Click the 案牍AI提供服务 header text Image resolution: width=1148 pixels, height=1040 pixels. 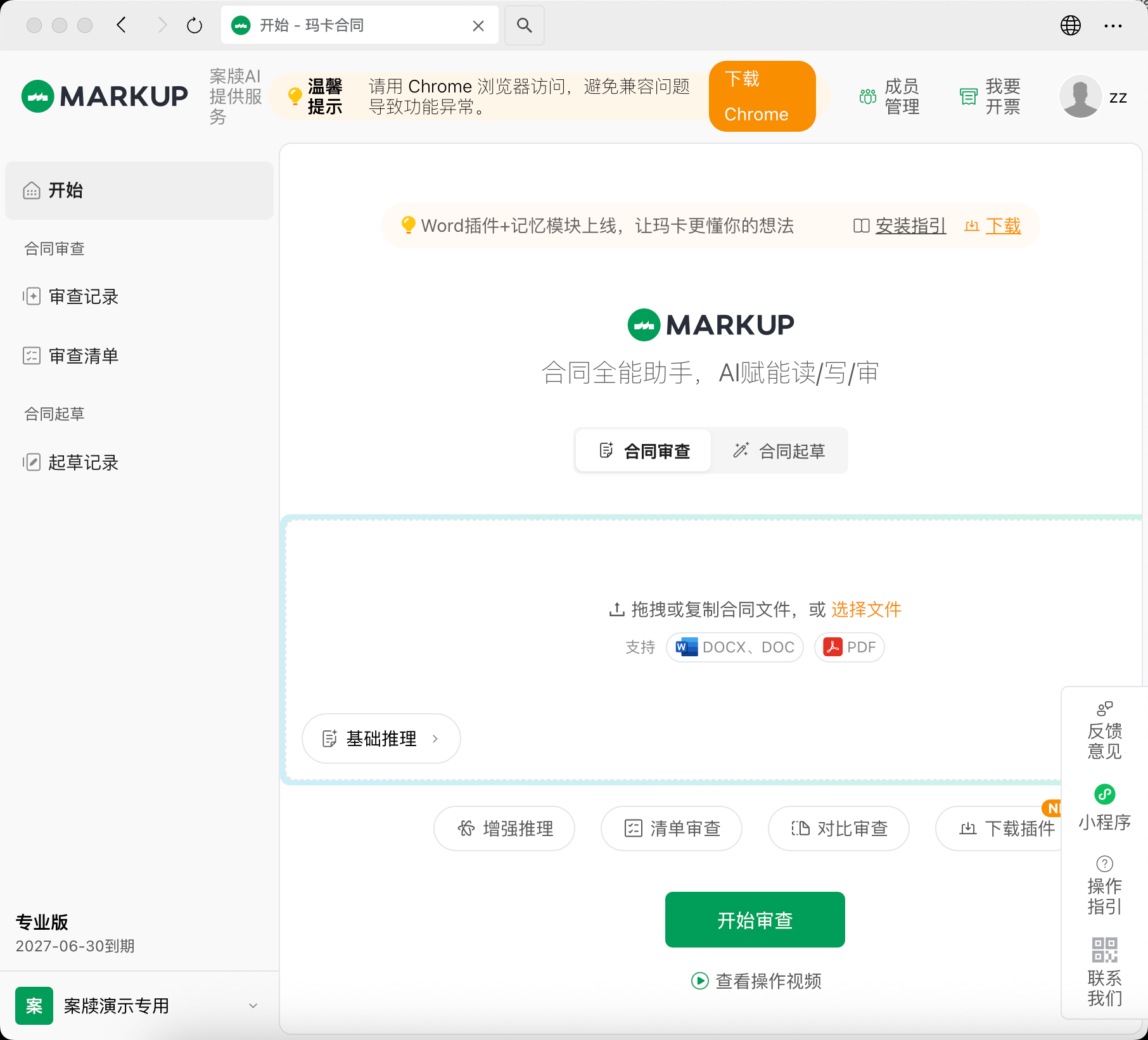[x=236, y=96]
